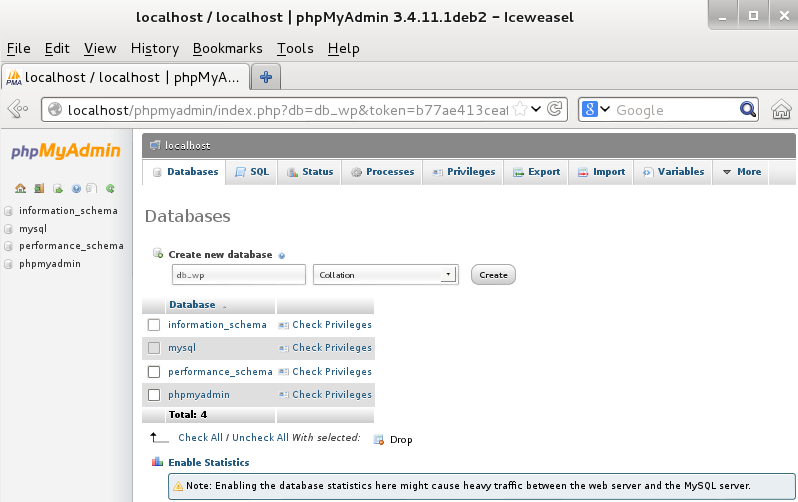
Task: Open the Export tab
Action: (x=536, y=172)
